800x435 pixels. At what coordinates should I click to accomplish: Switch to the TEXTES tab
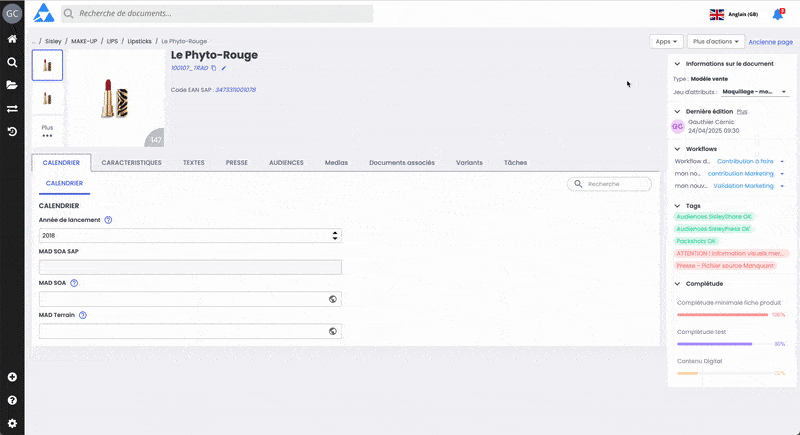[194, 163]
